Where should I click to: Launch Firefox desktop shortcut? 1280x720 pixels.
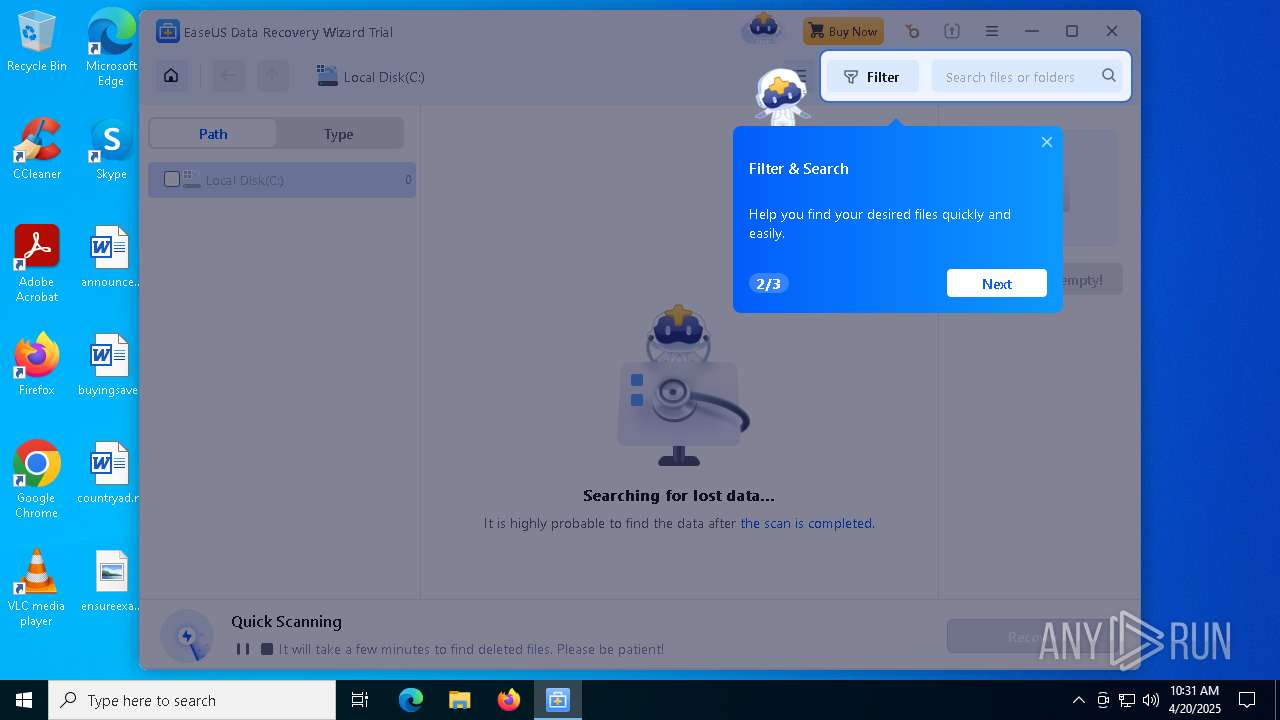tap(37, 365)
